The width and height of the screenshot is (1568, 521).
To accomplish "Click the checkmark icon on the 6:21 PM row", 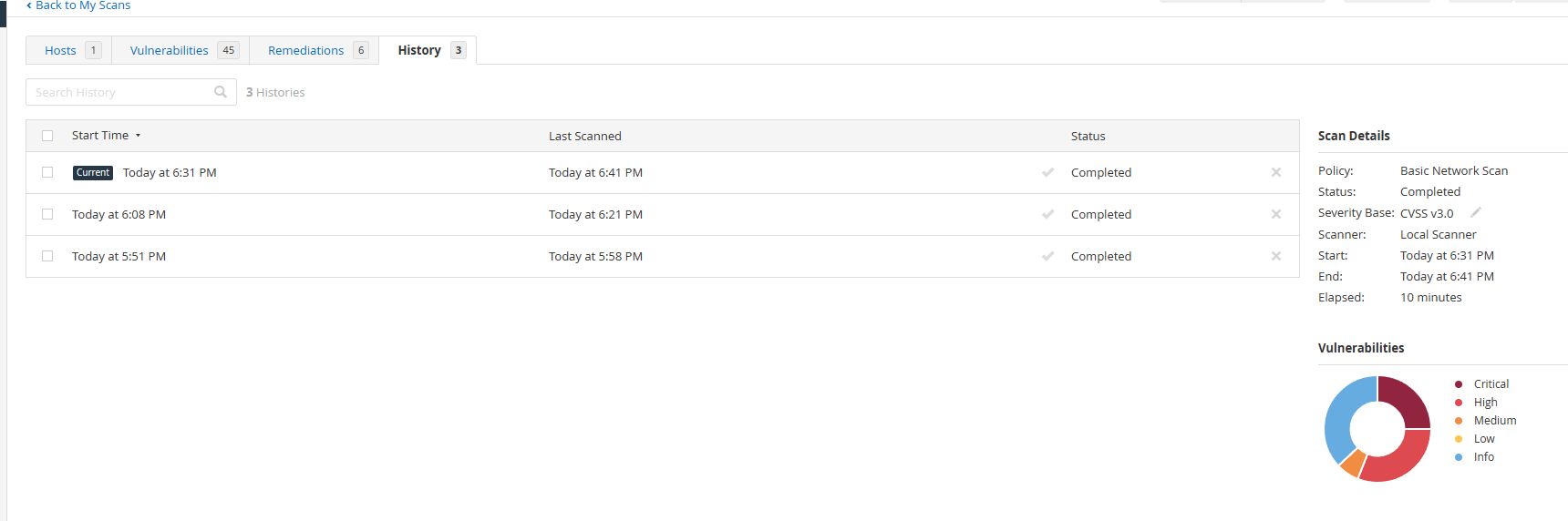I will (1048, 214).
